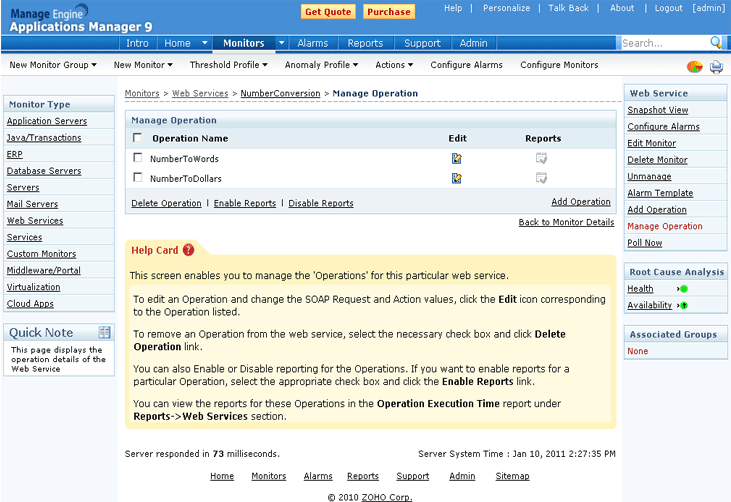Click the Web Services breadcrumb link
Viewport: 731px width, 502px height.
click(200, 93)
